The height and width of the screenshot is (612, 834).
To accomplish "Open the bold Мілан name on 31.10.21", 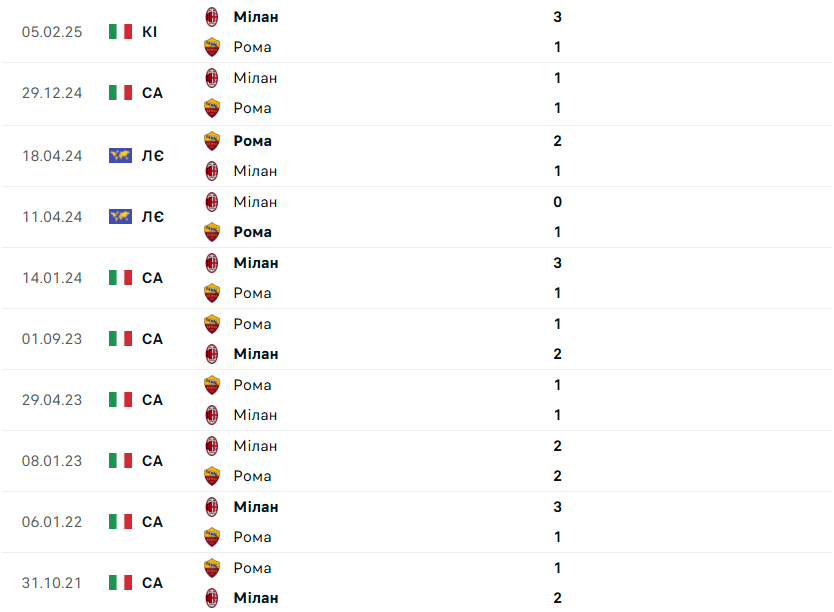I will [x=256, y=598].
